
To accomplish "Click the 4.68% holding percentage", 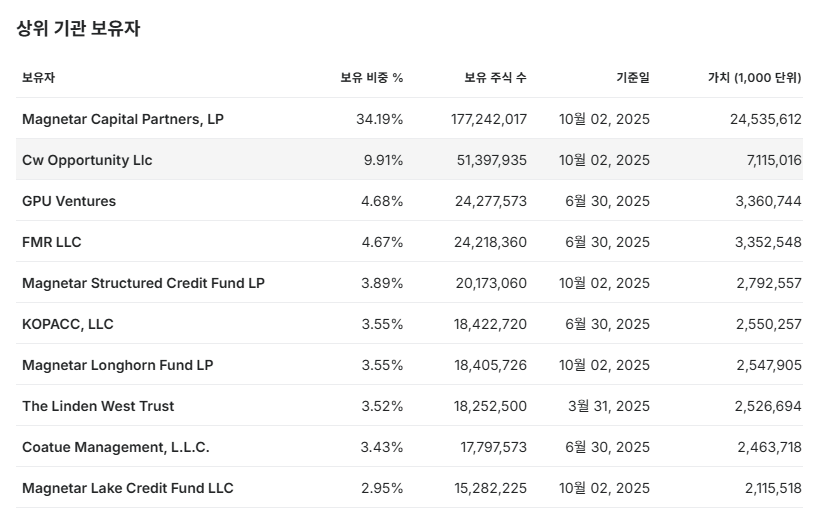I will click(x=382, y=201).
